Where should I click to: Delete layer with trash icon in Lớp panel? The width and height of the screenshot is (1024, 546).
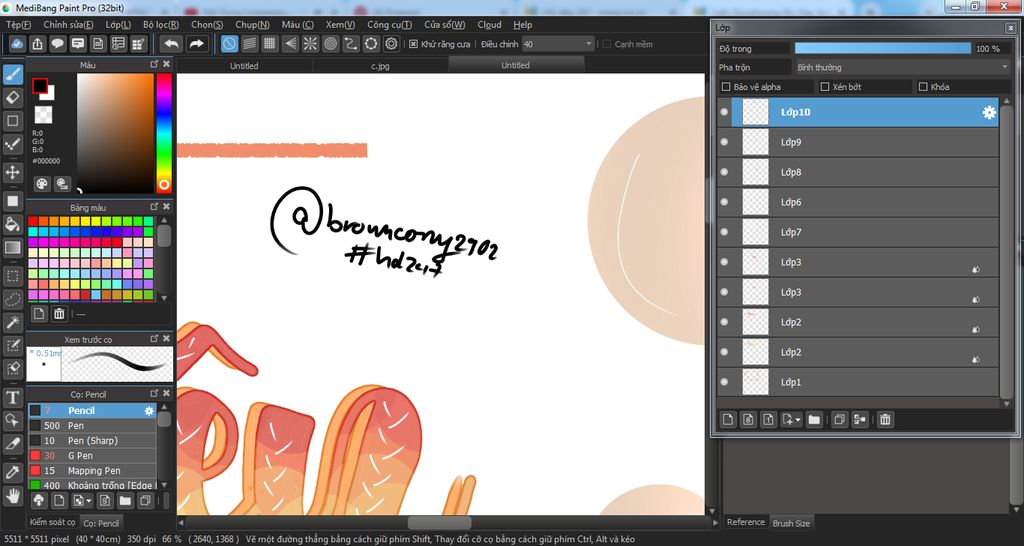tap(885, 419)
